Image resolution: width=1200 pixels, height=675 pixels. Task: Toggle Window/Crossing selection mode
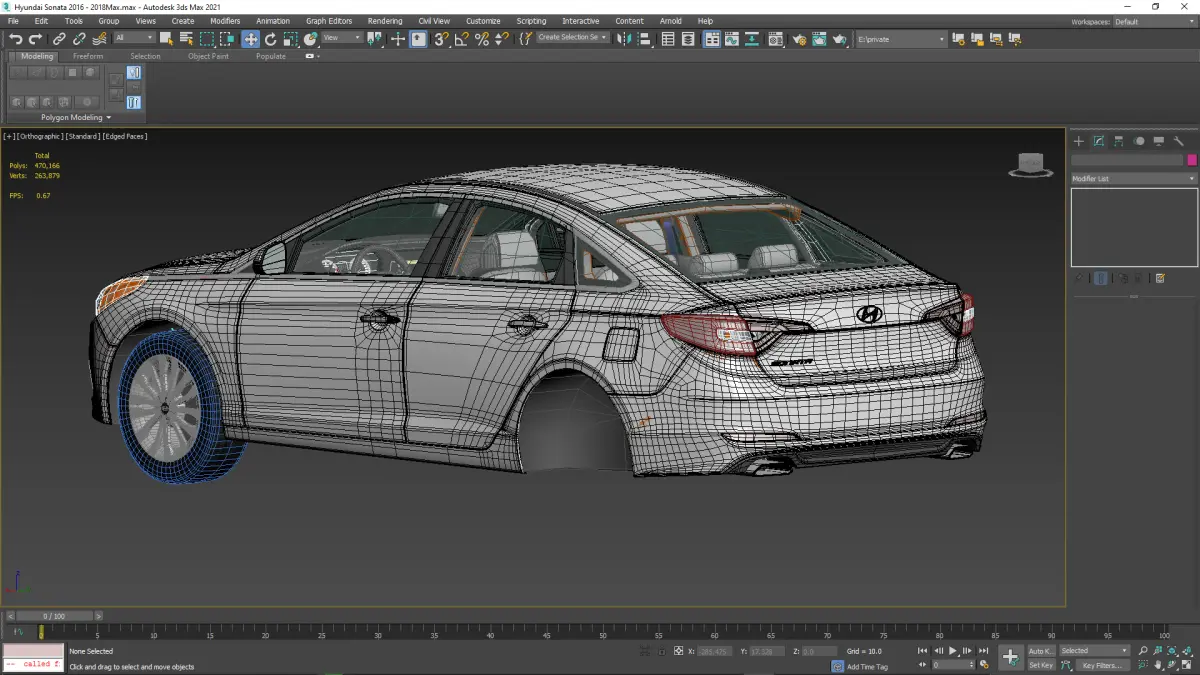click(227, 39)
